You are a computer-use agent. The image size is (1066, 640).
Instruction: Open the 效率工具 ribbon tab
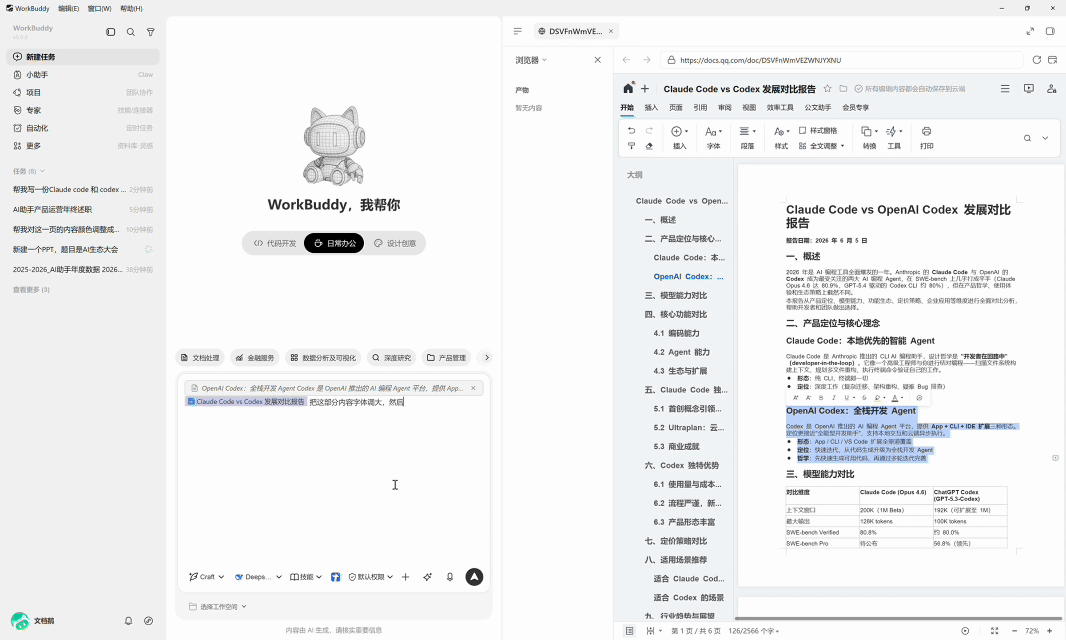(780, 107)
